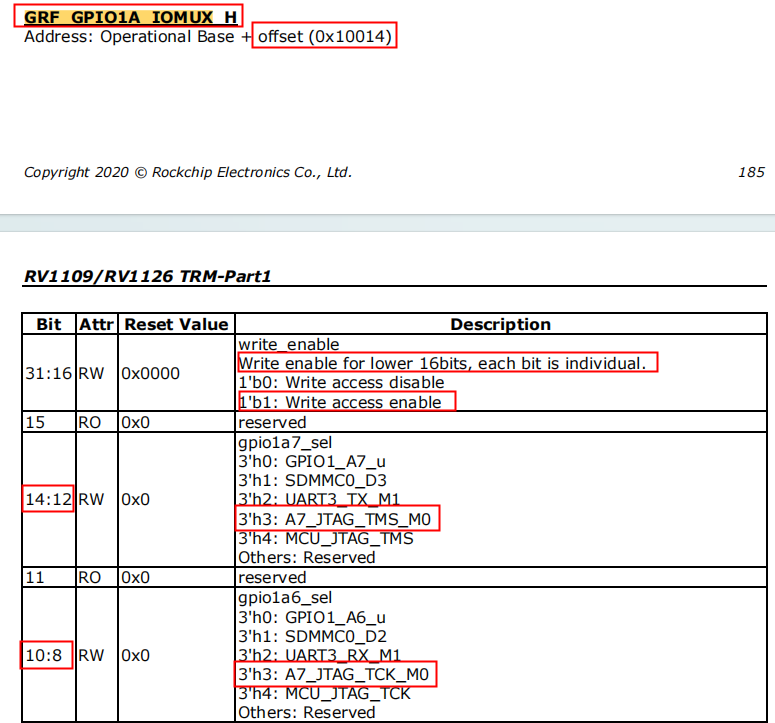Viewport: 775px width, 723px height.
Task: Click the Attr column header
Action: pyautogui.click(x=97, y=324)
